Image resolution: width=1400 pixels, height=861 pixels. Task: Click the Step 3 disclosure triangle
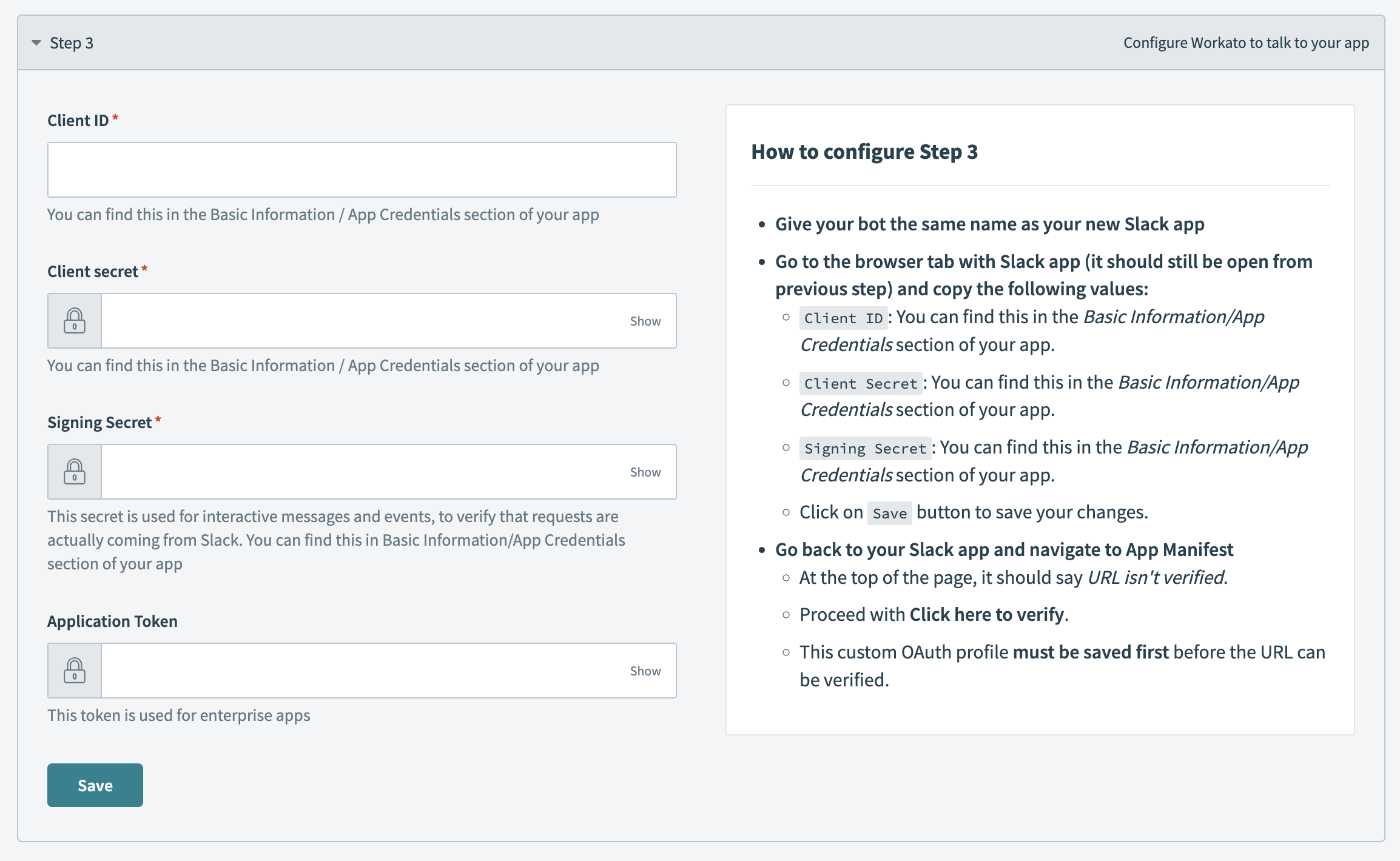pyautogui.click(x=35, y=43)
